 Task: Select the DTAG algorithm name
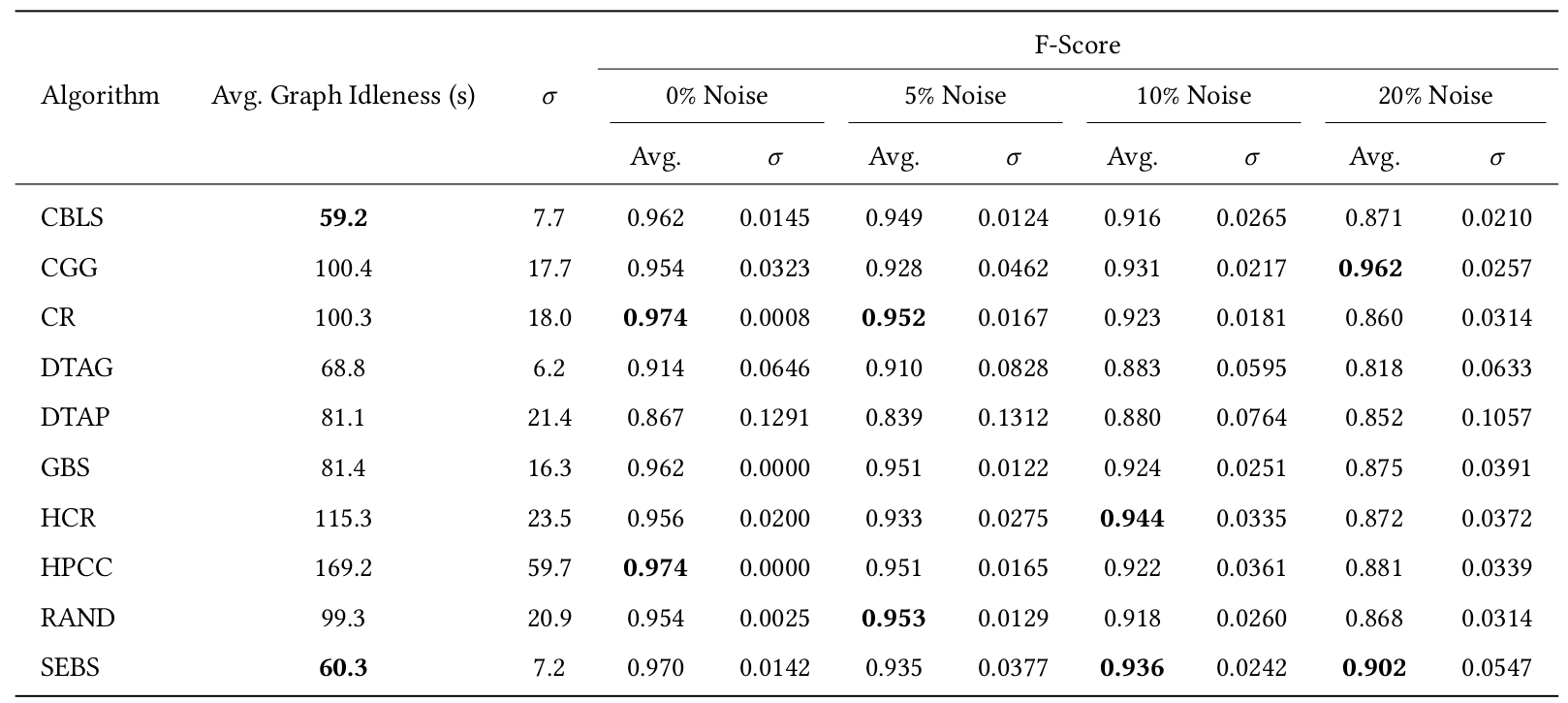coord(77,368)
